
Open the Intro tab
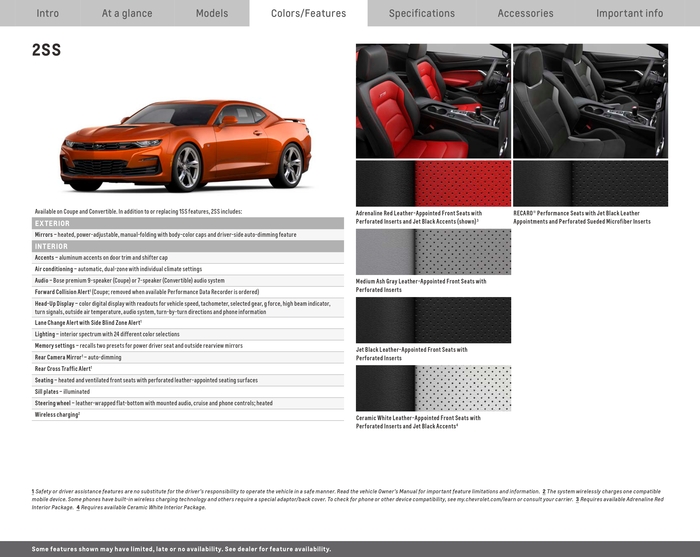[x=47, y=13]
